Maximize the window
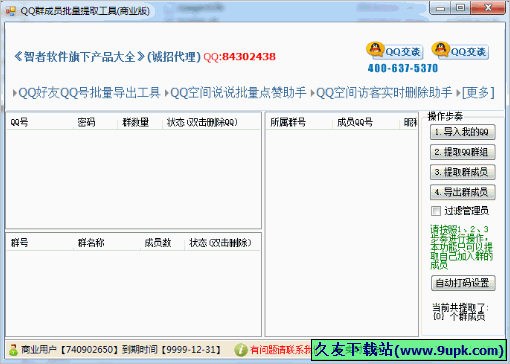The image size is (510, 364). [461, 8]
